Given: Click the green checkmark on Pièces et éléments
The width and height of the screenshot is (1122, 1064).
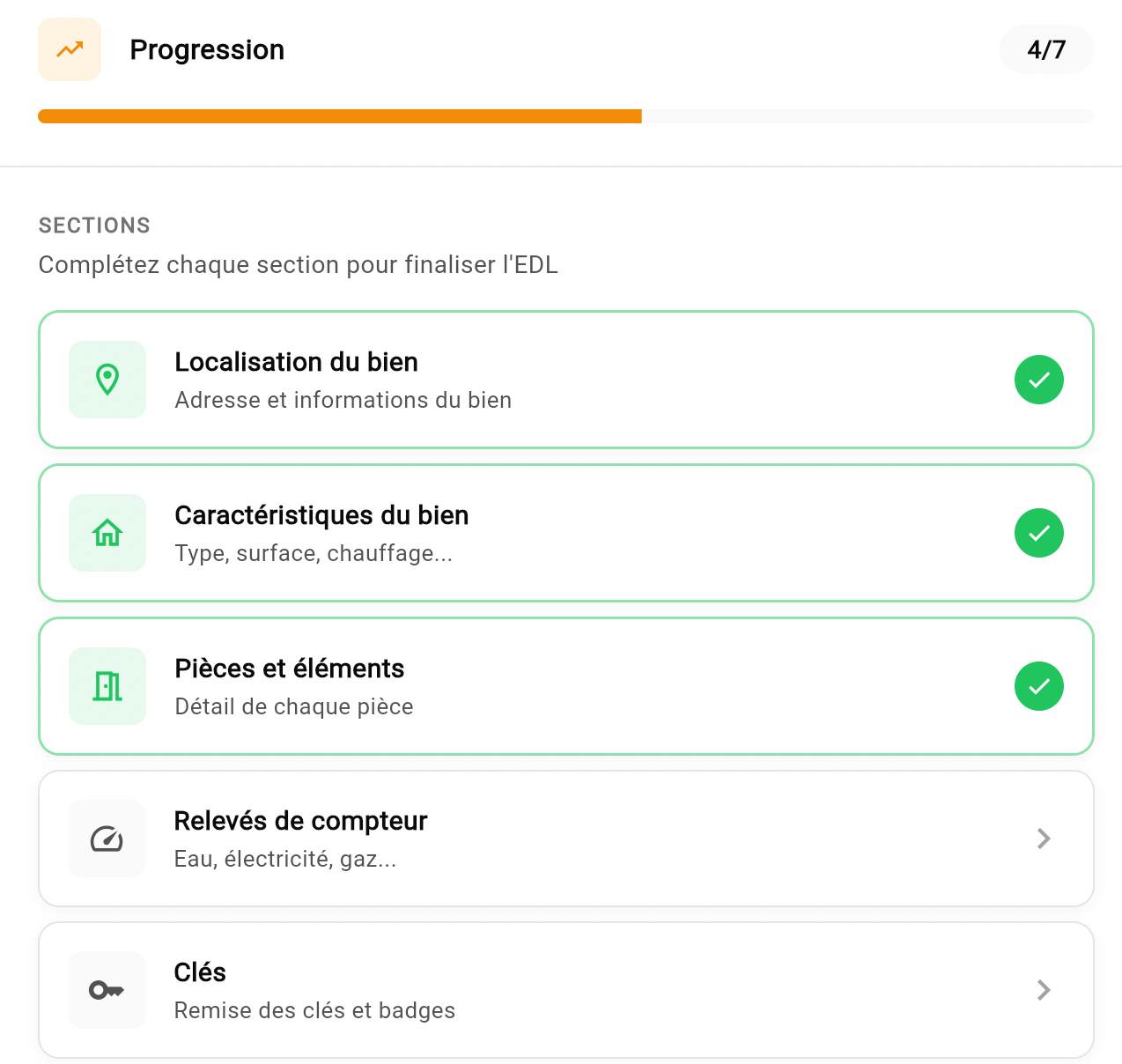Looking at the screenshot, I should (x=1039, y=686).
